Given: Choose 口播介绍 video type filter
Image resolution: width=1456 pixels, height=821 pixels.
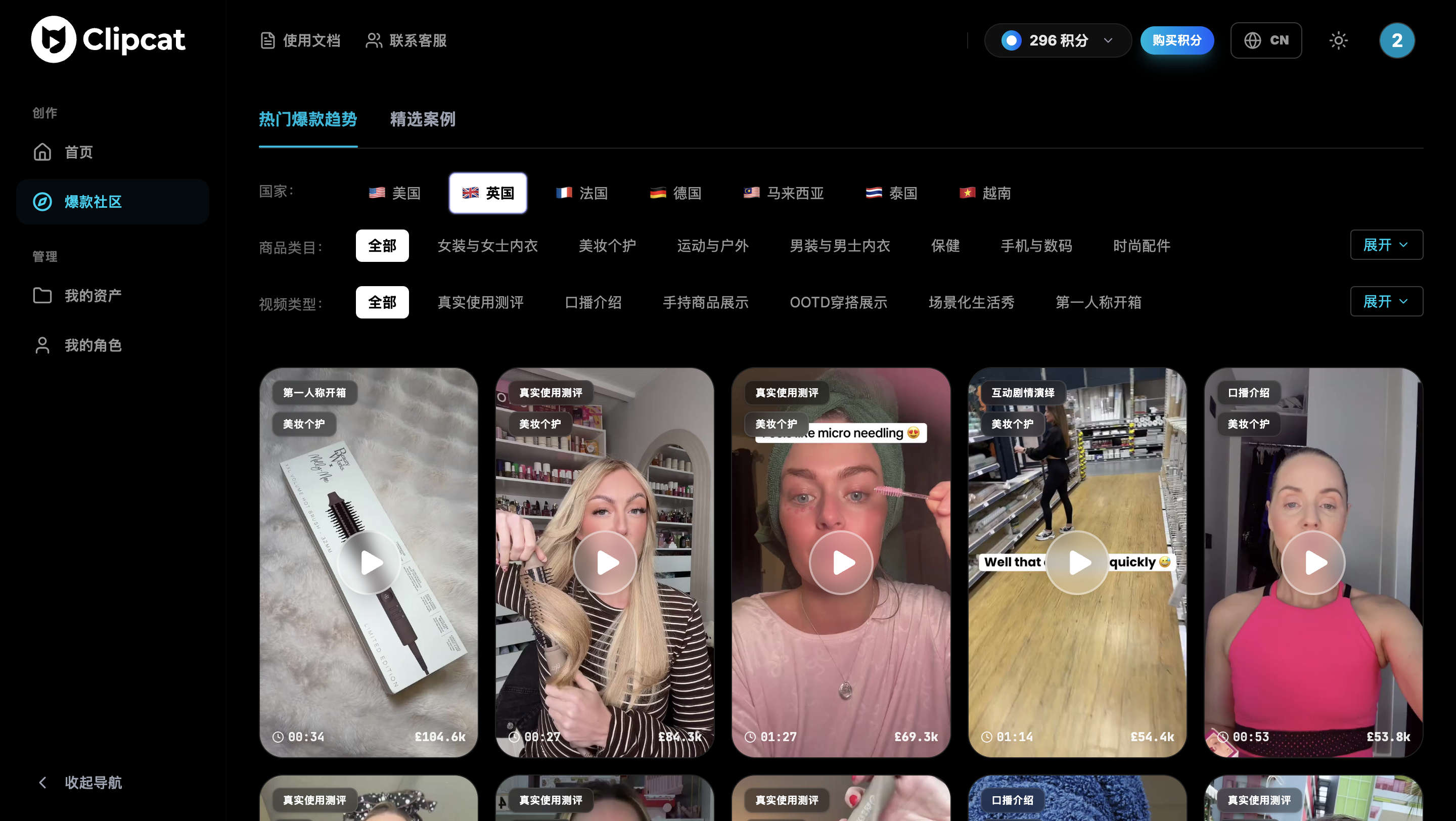Looking at the screenshot, I should point(593,302).
